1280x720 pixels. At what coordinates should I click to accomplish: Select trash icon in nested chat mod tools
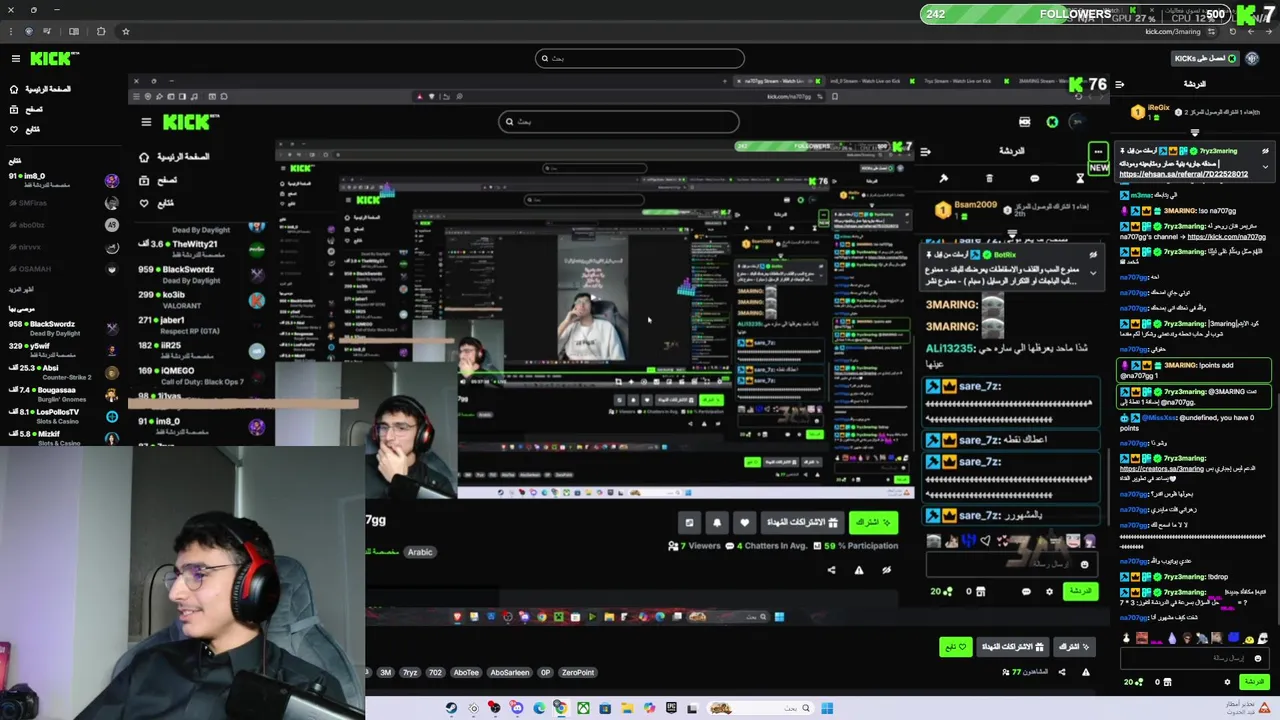(x=989, y=178)
